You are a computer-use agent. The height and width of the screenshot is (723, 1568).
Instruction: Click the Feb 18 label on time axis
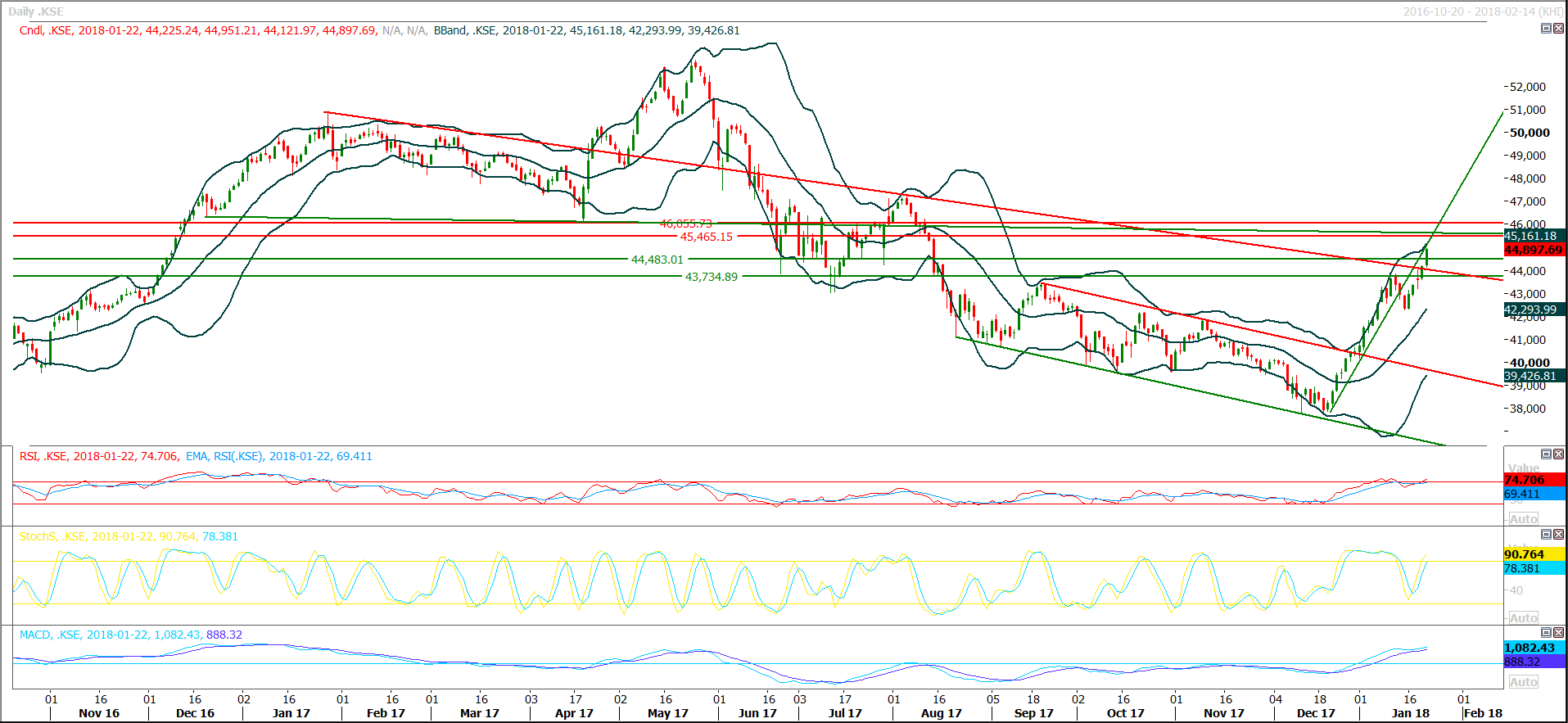pyautogui.click(x=1482, y=713)
